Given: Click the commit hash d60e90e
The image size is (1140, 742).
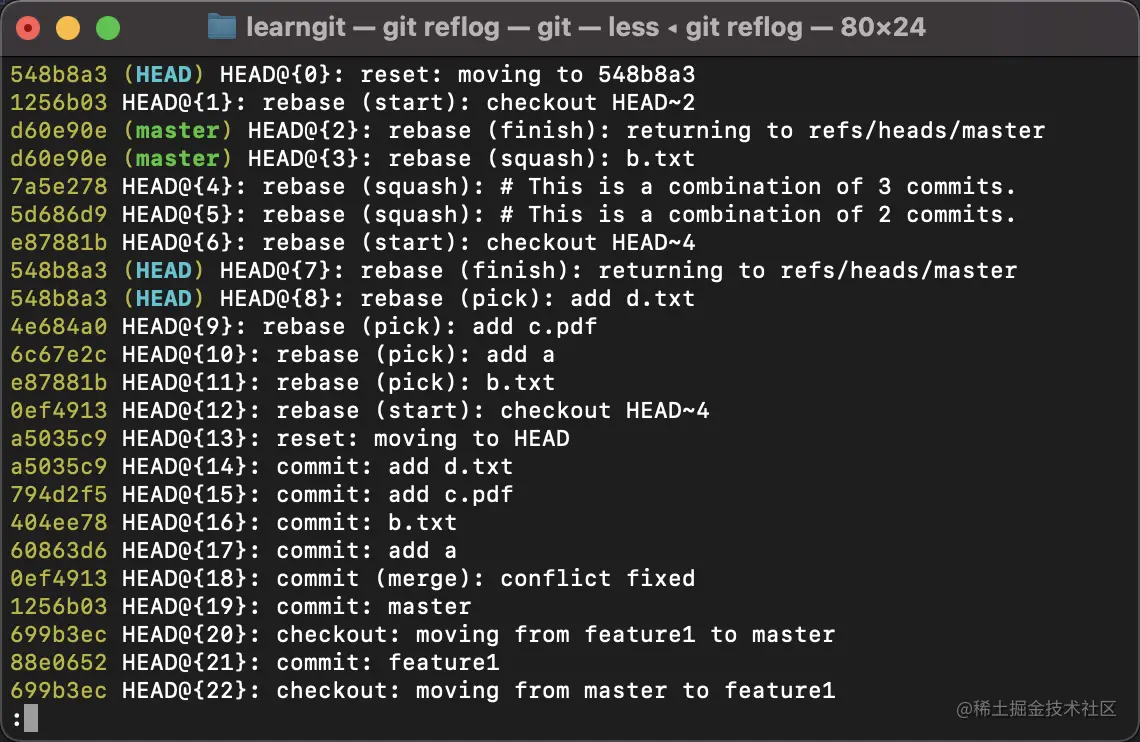Looking at the screenshot, I should (58, 130).
